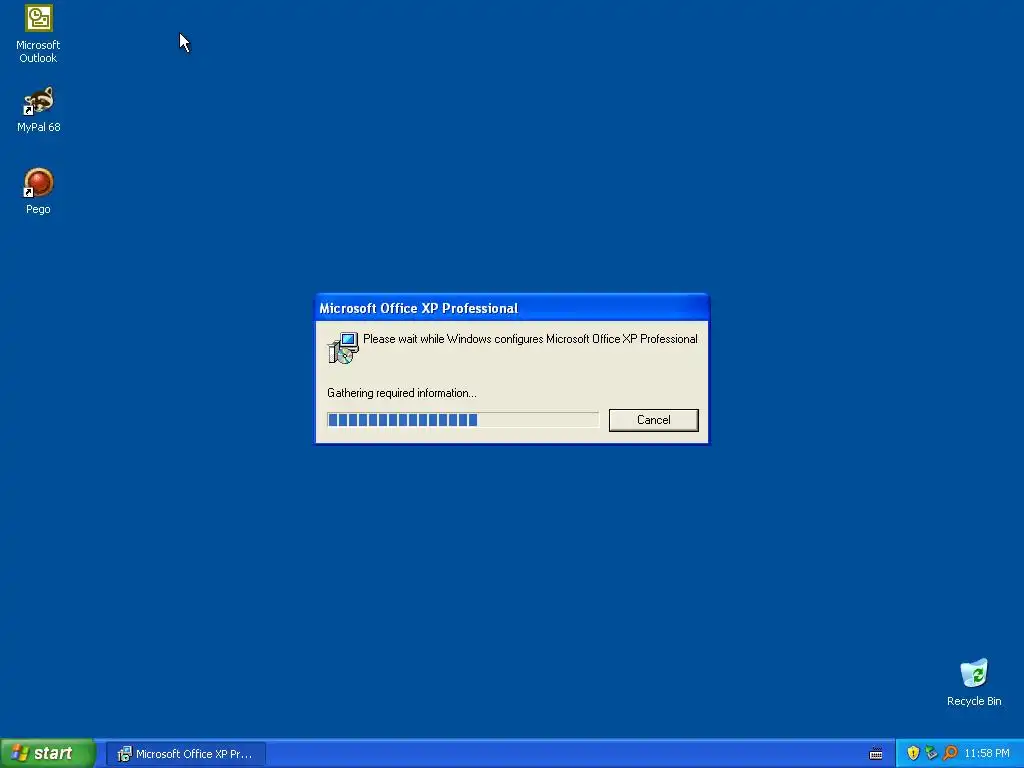This screenshot has width=1024, height=768.
Task: Activate Microsoft Office XP taskbar button
Action: 185,754
